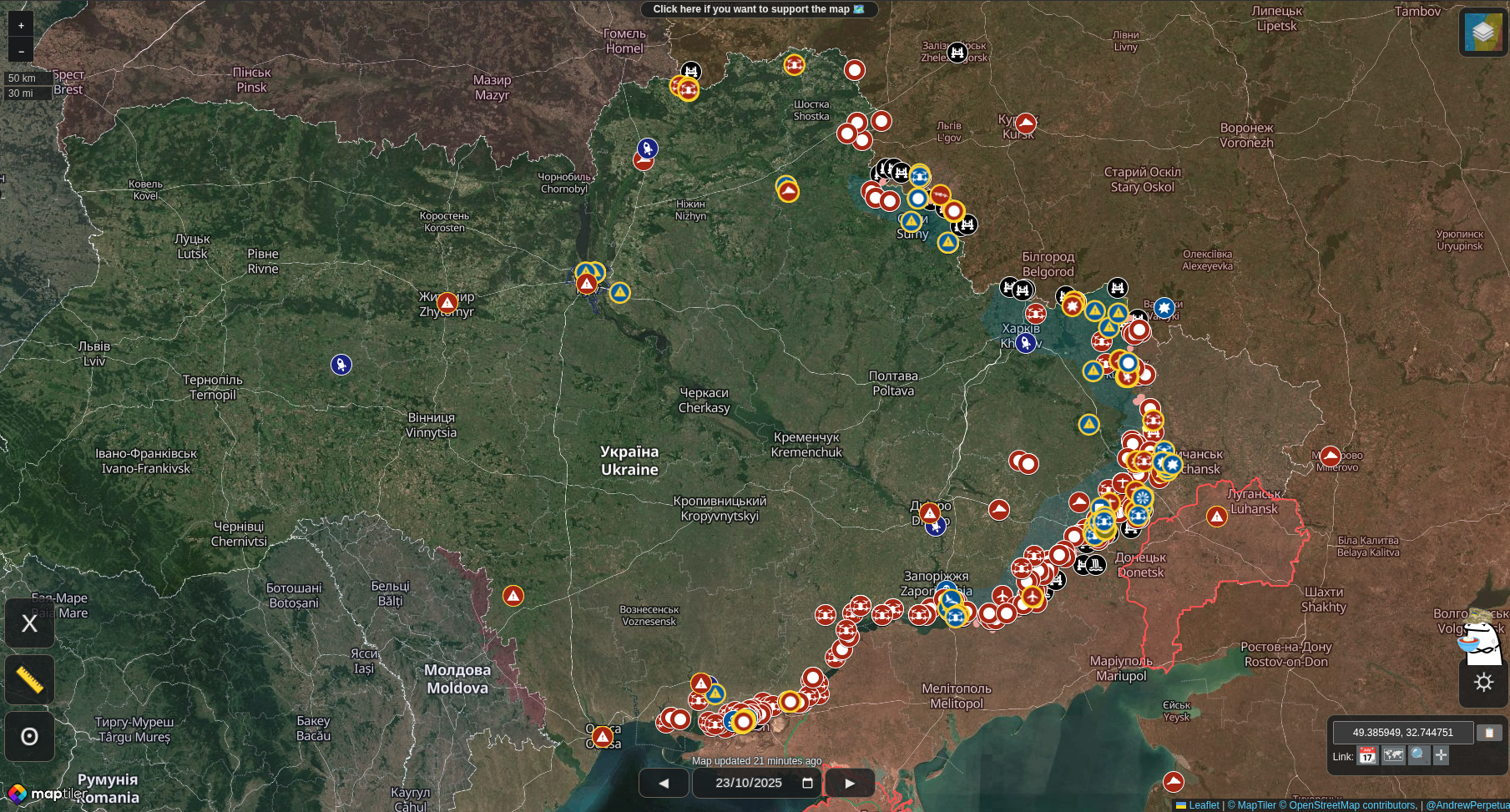
Task: Click the red warning marker near Moldova border
Action: click(513, 596)
